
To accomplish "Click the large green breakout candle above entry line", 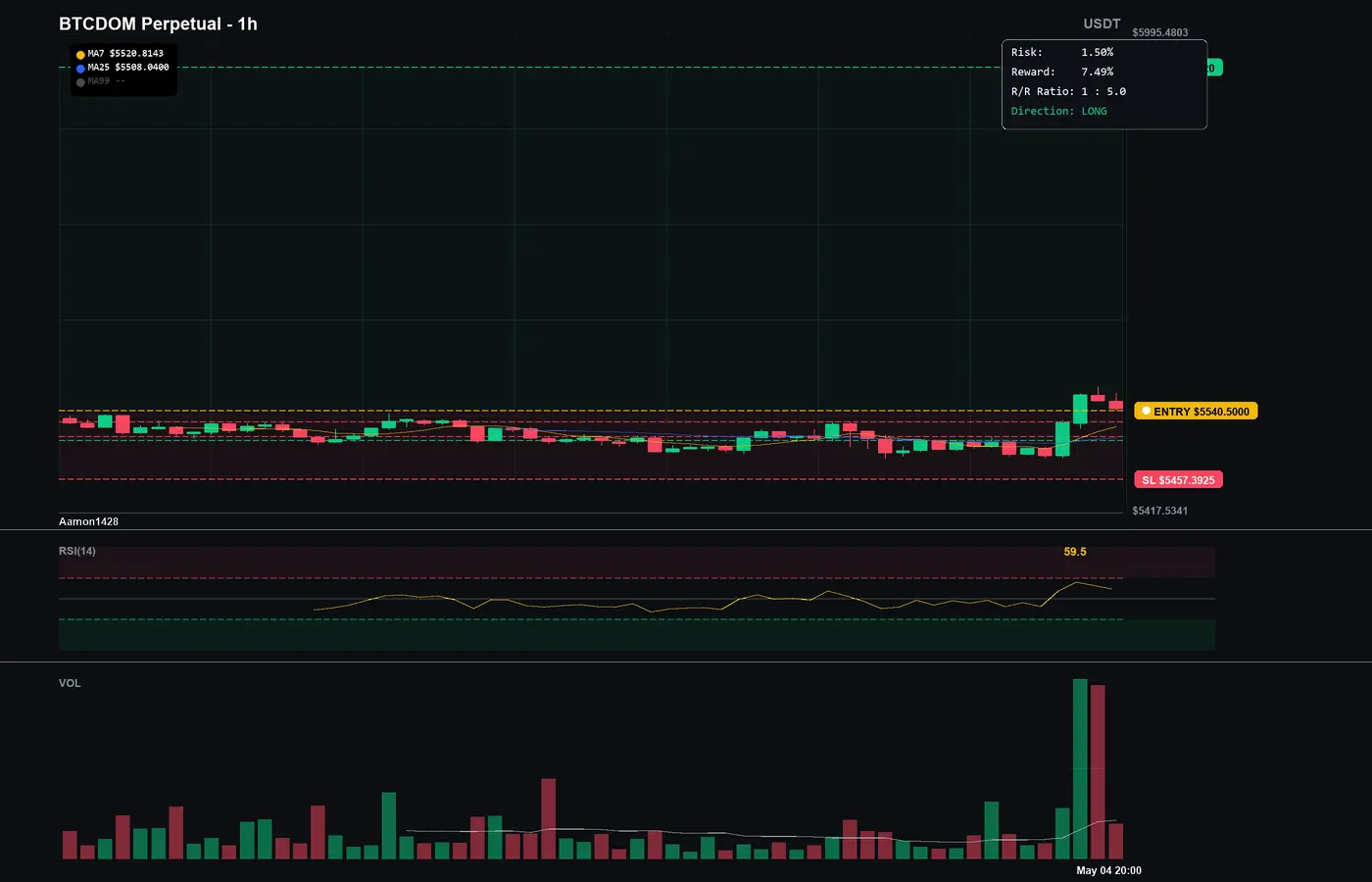I will tap(1080, 410).
